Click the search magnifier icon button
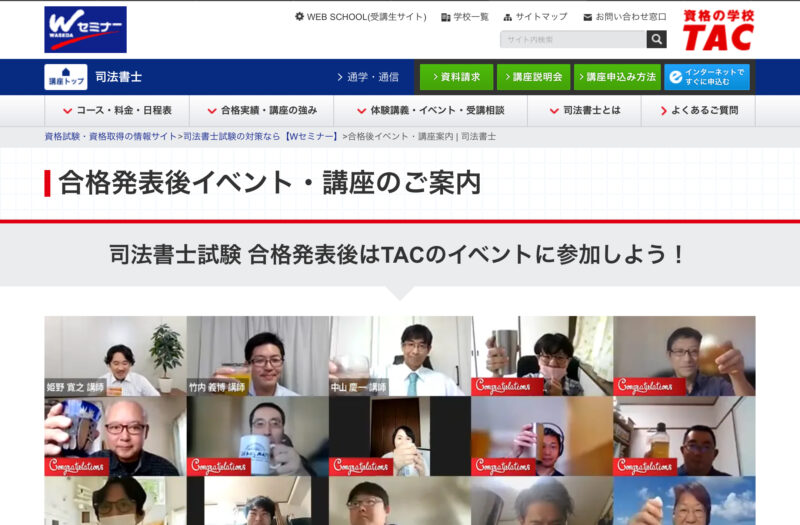 point(656,40)
